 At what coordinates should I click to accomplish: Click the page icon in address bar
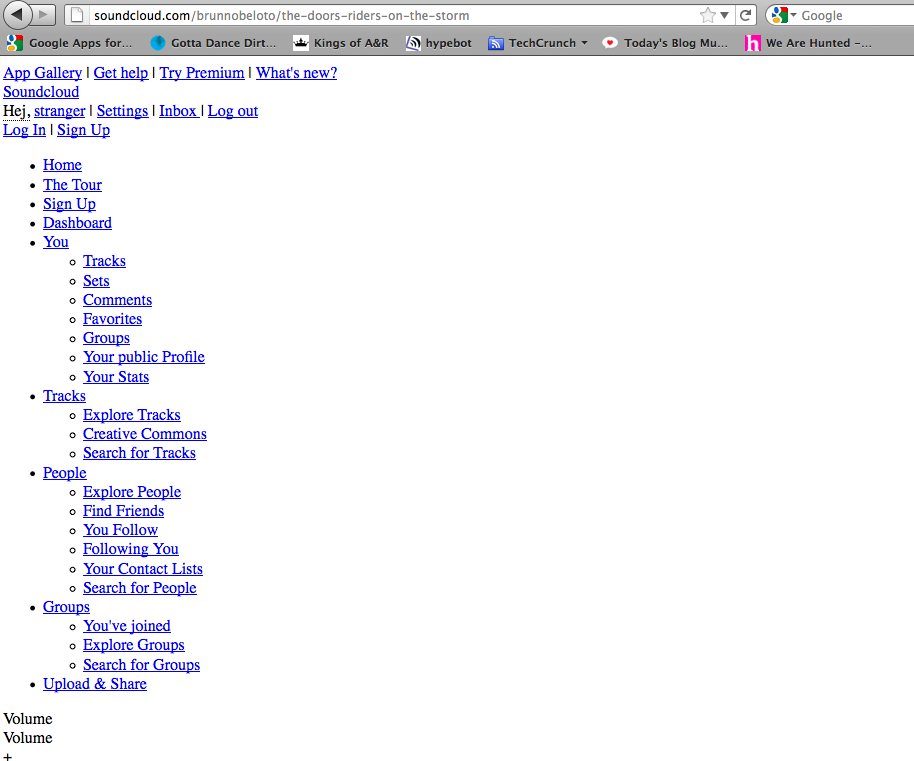click(77, 15)
